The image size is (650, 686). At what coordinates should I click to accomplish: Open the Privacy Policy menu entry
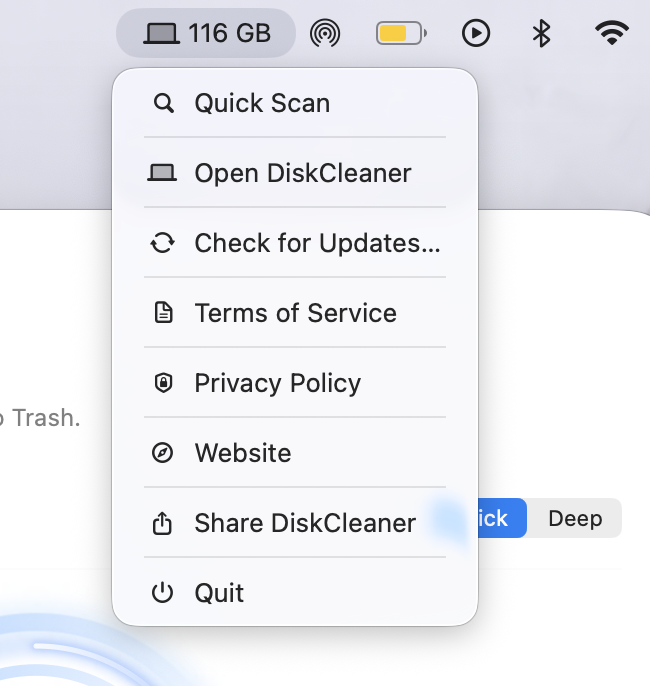click(295, 383)
